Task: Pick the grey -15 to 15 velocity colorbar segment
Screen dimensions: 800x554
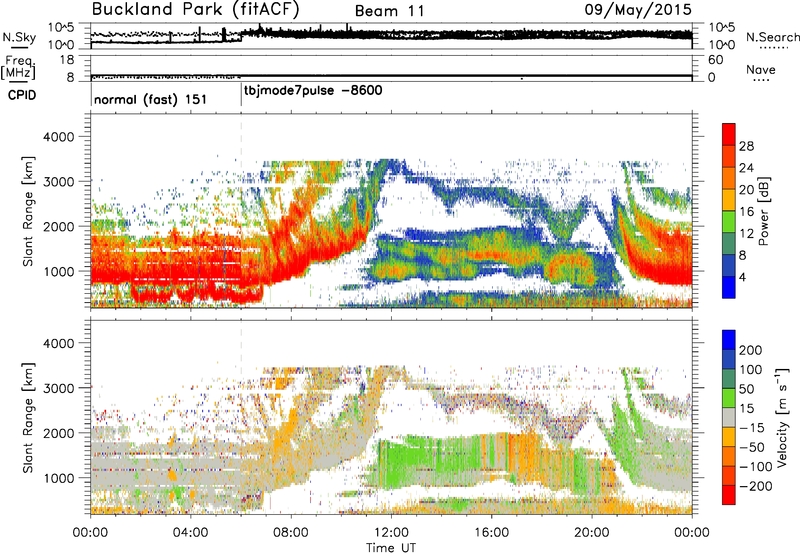Action: (729, 418)
